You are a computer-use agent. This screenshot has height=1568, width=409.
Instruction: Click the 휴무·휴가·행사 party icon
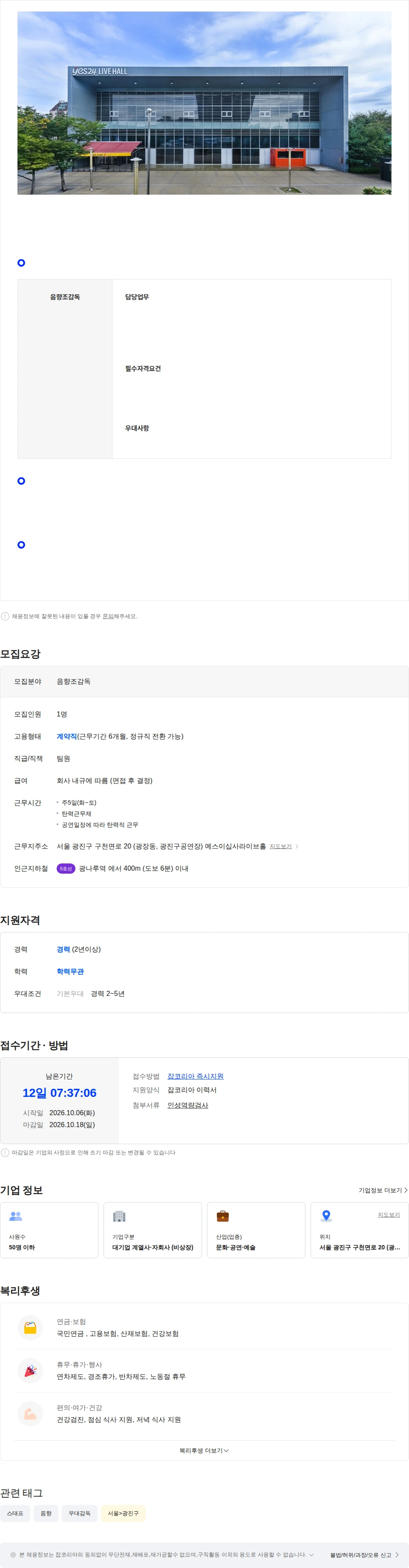30,1371
